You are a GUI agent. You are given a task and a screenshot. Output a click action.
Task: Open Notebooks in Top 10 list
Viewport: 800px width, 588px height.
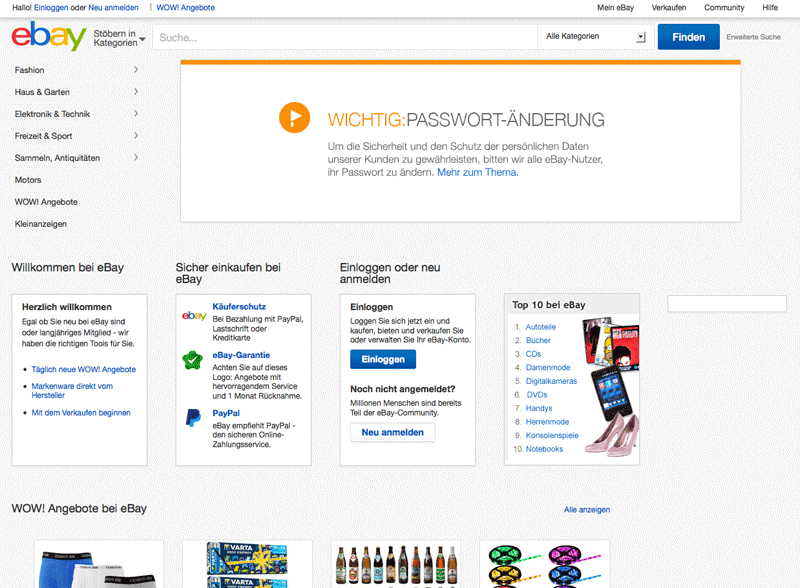click(x=544, y=449)
